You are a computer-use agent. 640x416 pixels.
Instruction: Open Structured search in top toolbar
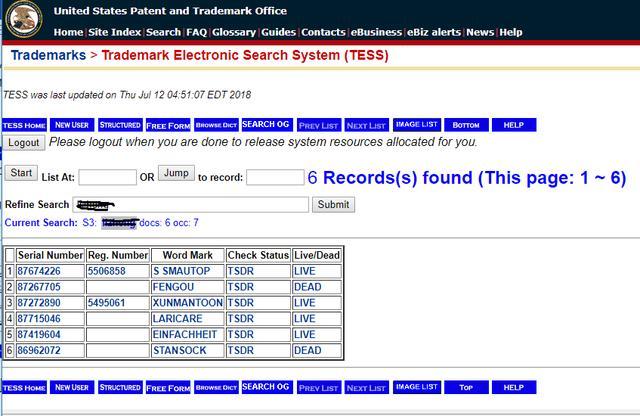120,125
